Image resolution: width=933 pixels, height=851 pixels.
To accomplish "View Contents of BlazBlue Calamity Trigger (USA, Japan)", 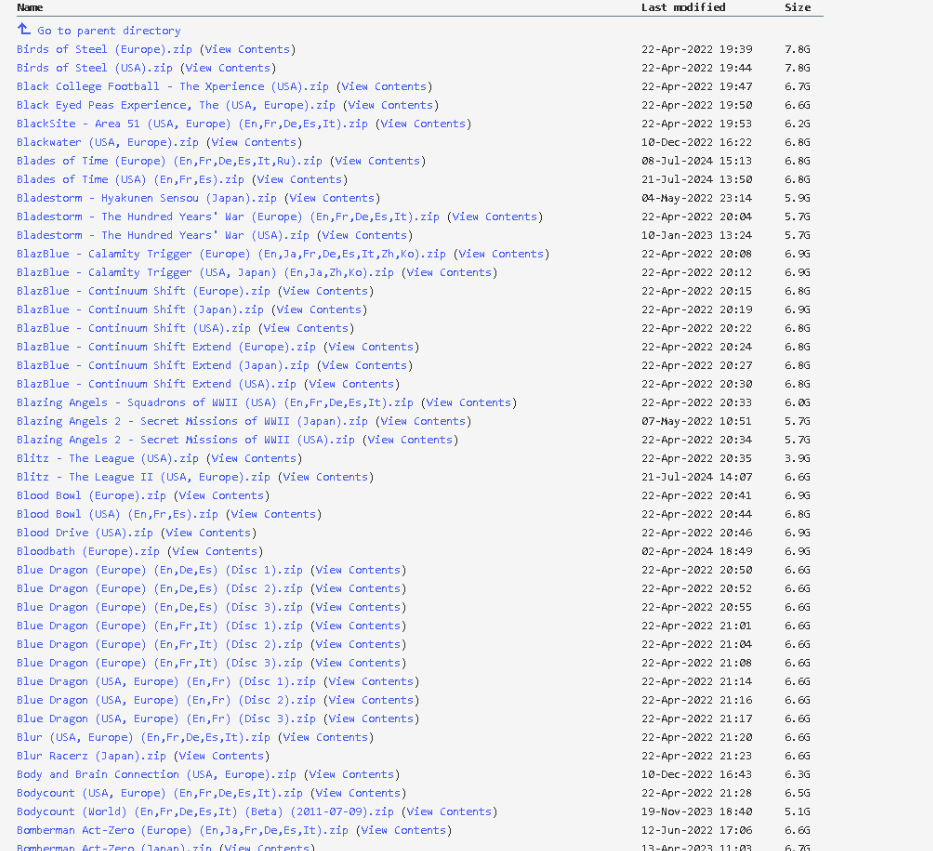I will click(449, 273).
